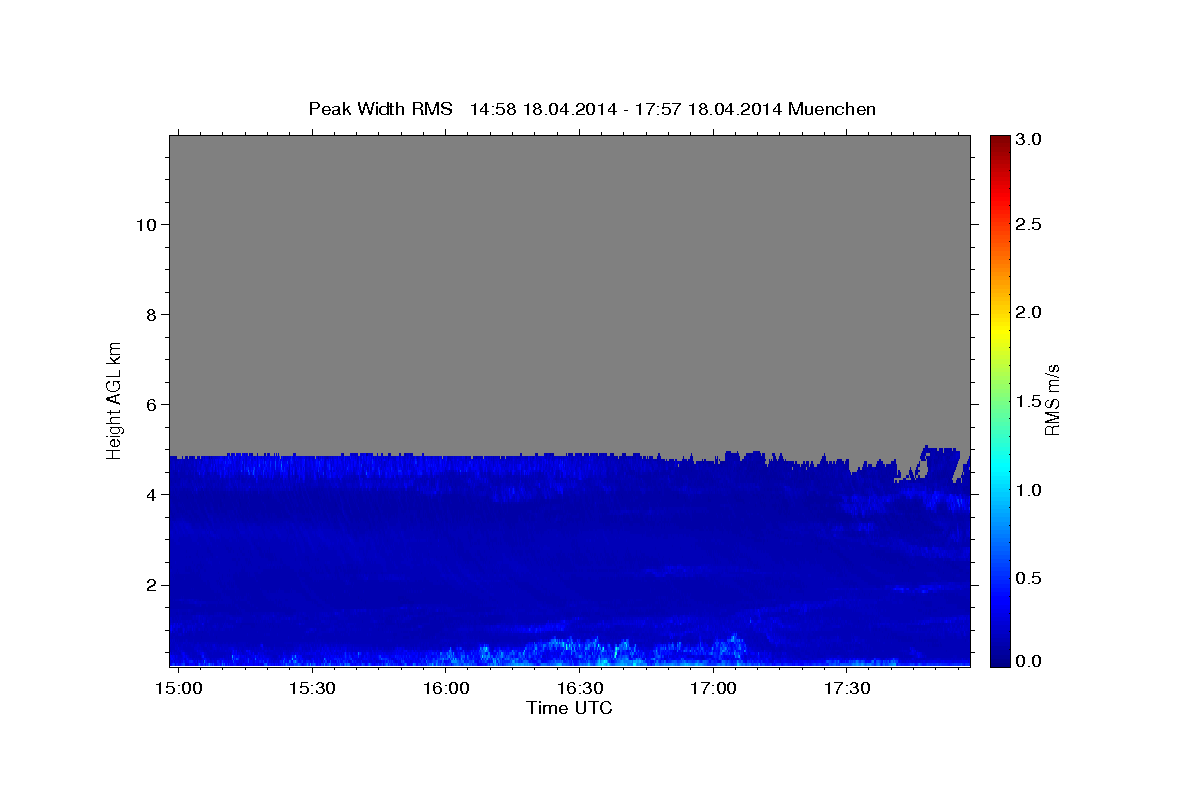Click the cyan turbulence patch near 16:30
The width and height of the screenshot is (1200, 800).
[585, 651]
